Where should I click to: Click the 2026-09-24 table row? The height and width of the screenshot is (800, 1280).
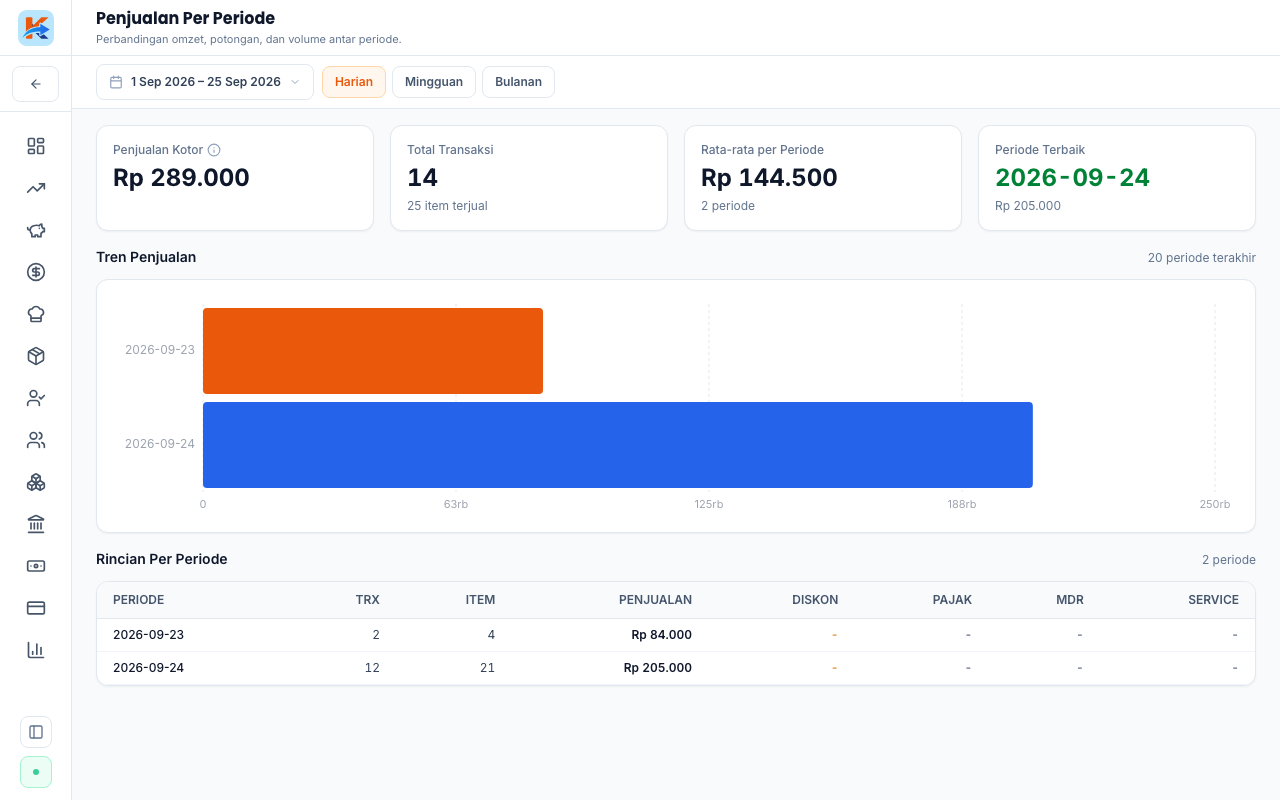[676, 668]
